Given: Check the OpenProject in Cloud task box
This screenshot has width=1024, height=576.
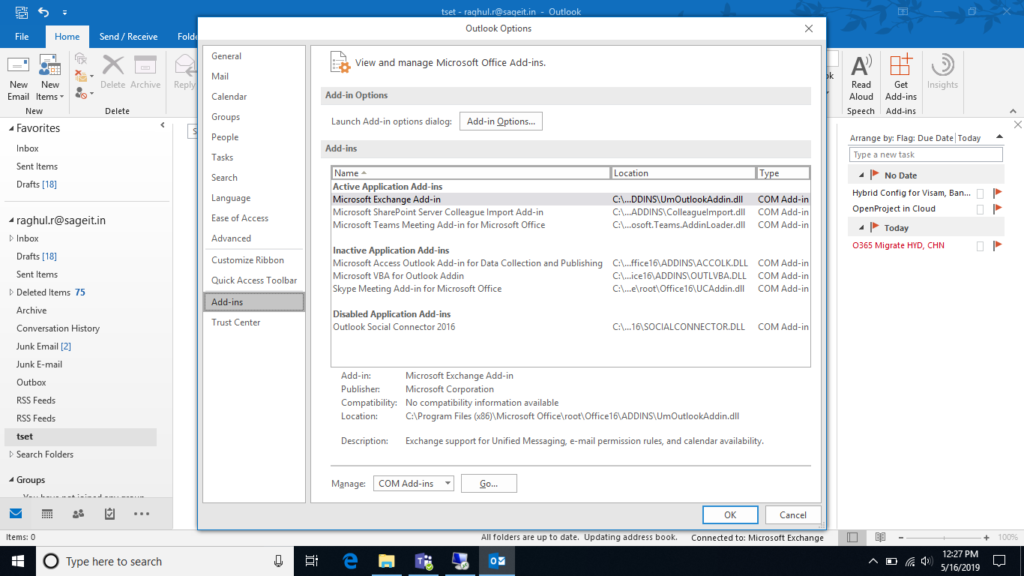Looking at the screenshot, I should (980, 209).
